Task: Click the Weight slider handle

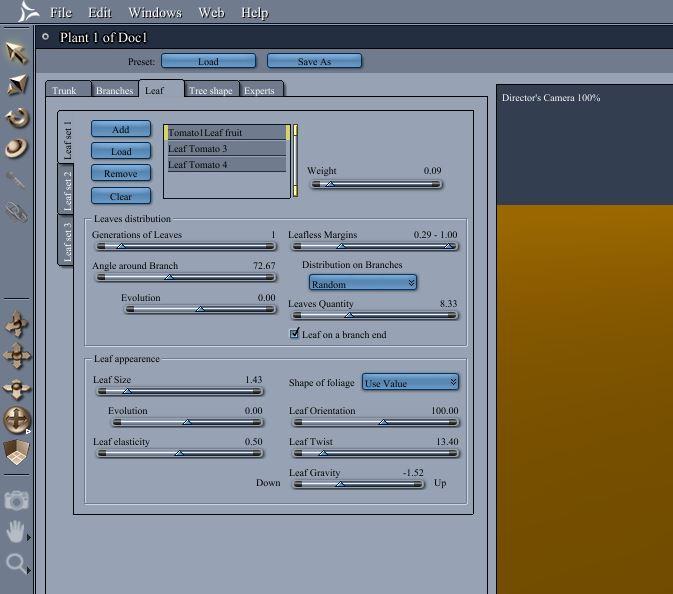Action: pos(330,184)
